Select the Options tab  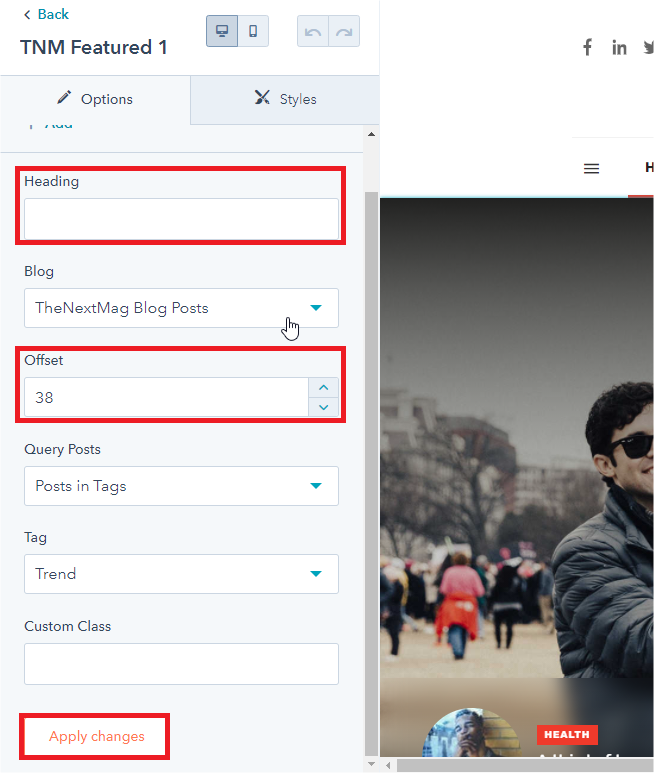click(x=95, y=99)
